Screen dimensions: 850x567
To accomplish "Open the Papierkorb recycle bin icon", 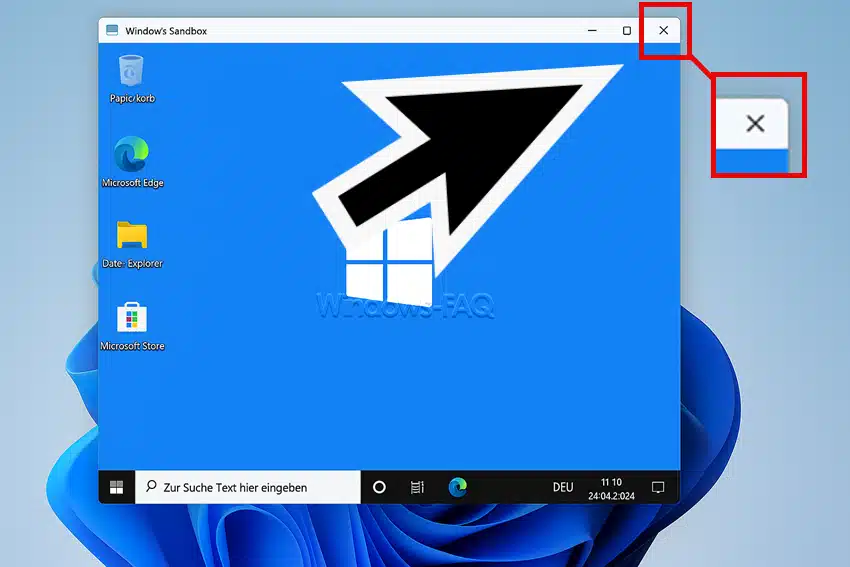I will pyautogui.click(x=132, y=72).
